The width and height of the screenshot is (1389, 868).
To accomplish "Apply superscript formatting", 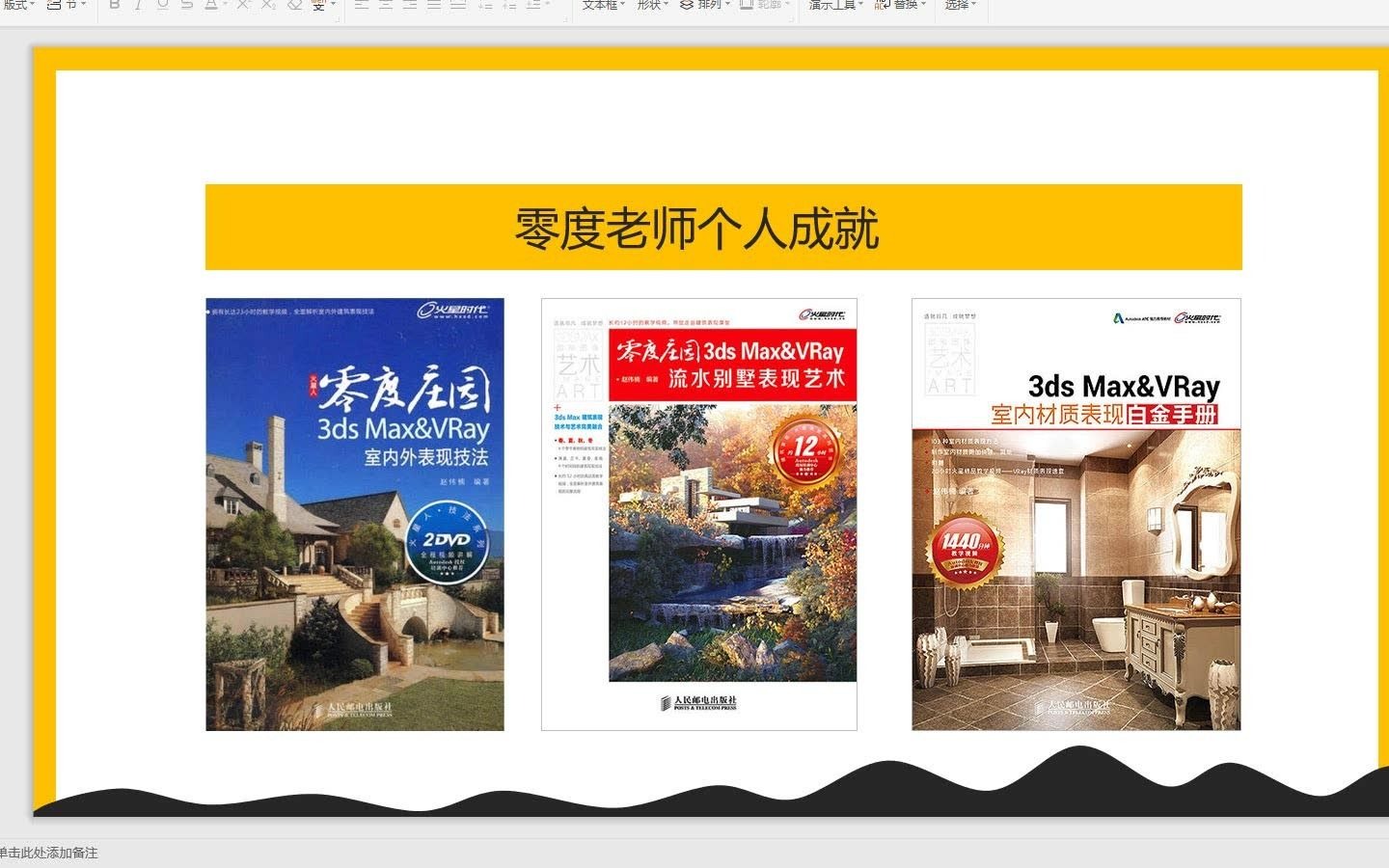I will pyautogui.click(x=243, y=5).
